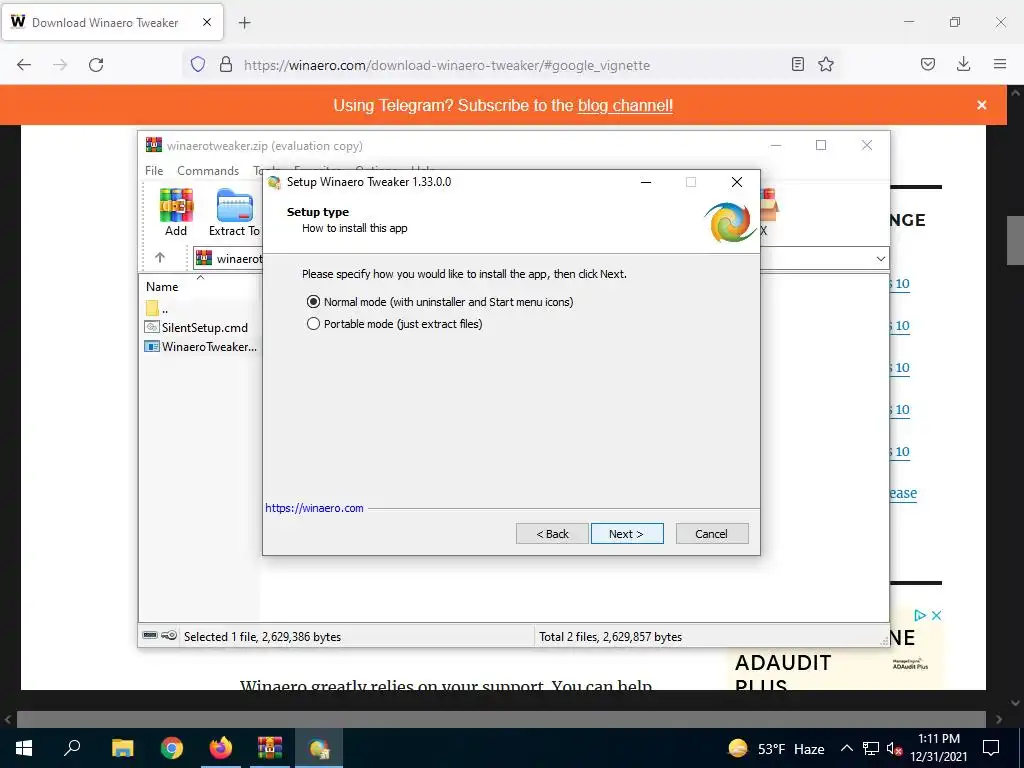
Task: Select the WinaeroTweaker file in WinRAR
Action: click(x=201, y=347)
